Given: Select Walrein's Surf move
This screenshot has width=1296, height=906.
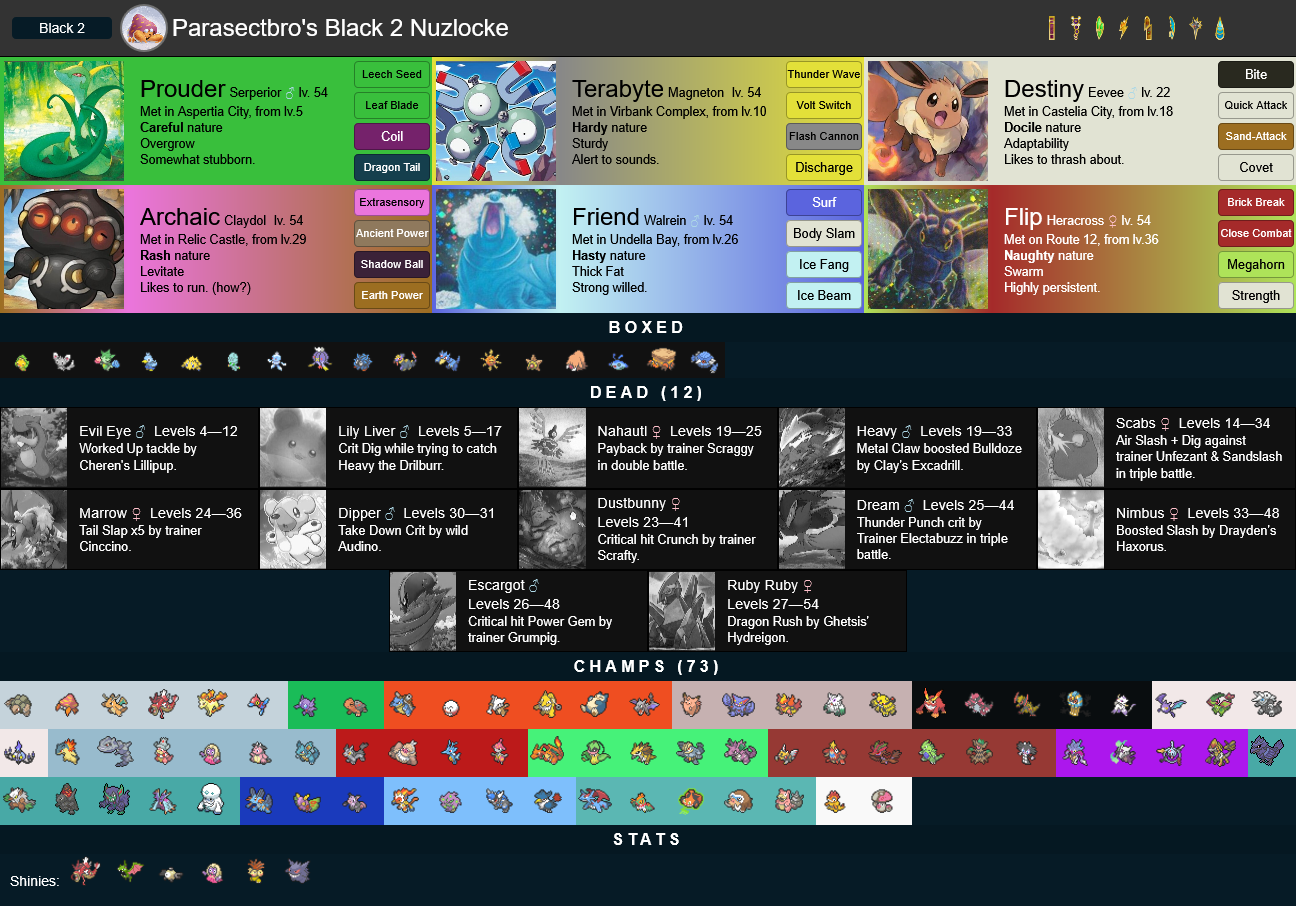Looking at the screenshot, I should (824, 202).
